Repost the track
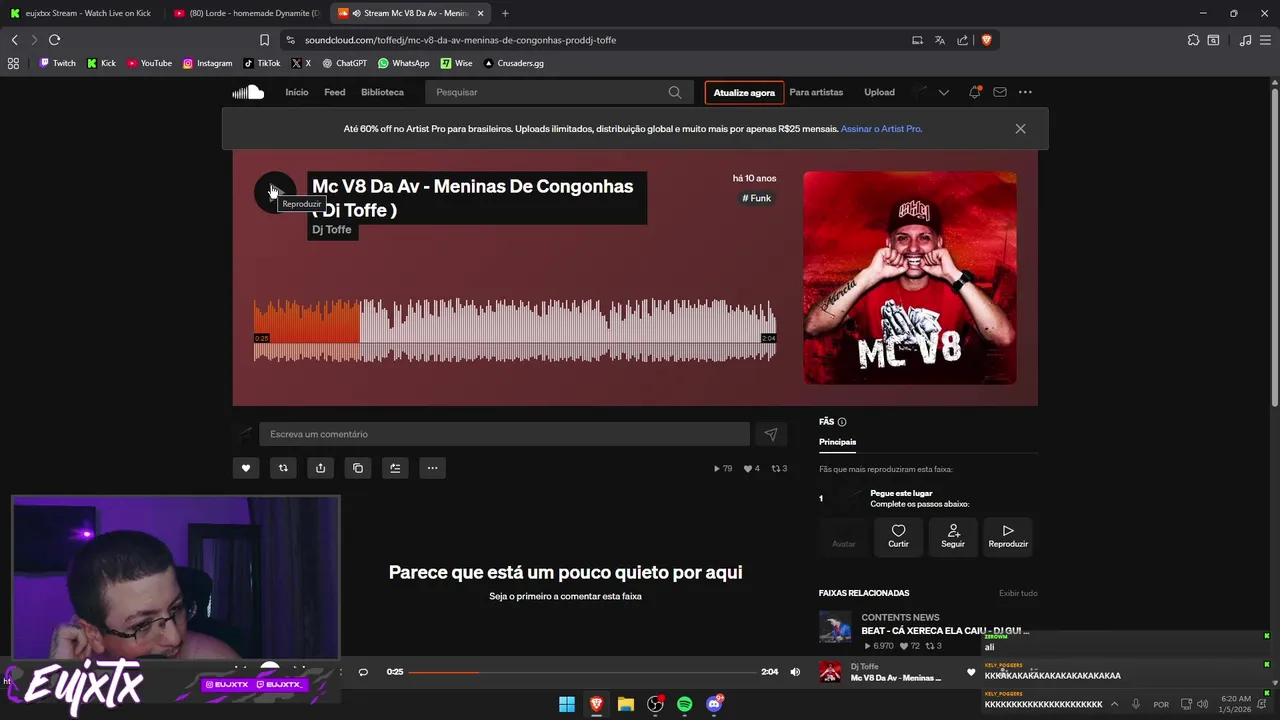Viewport: 1280px width, 720px height. (283, 468)
